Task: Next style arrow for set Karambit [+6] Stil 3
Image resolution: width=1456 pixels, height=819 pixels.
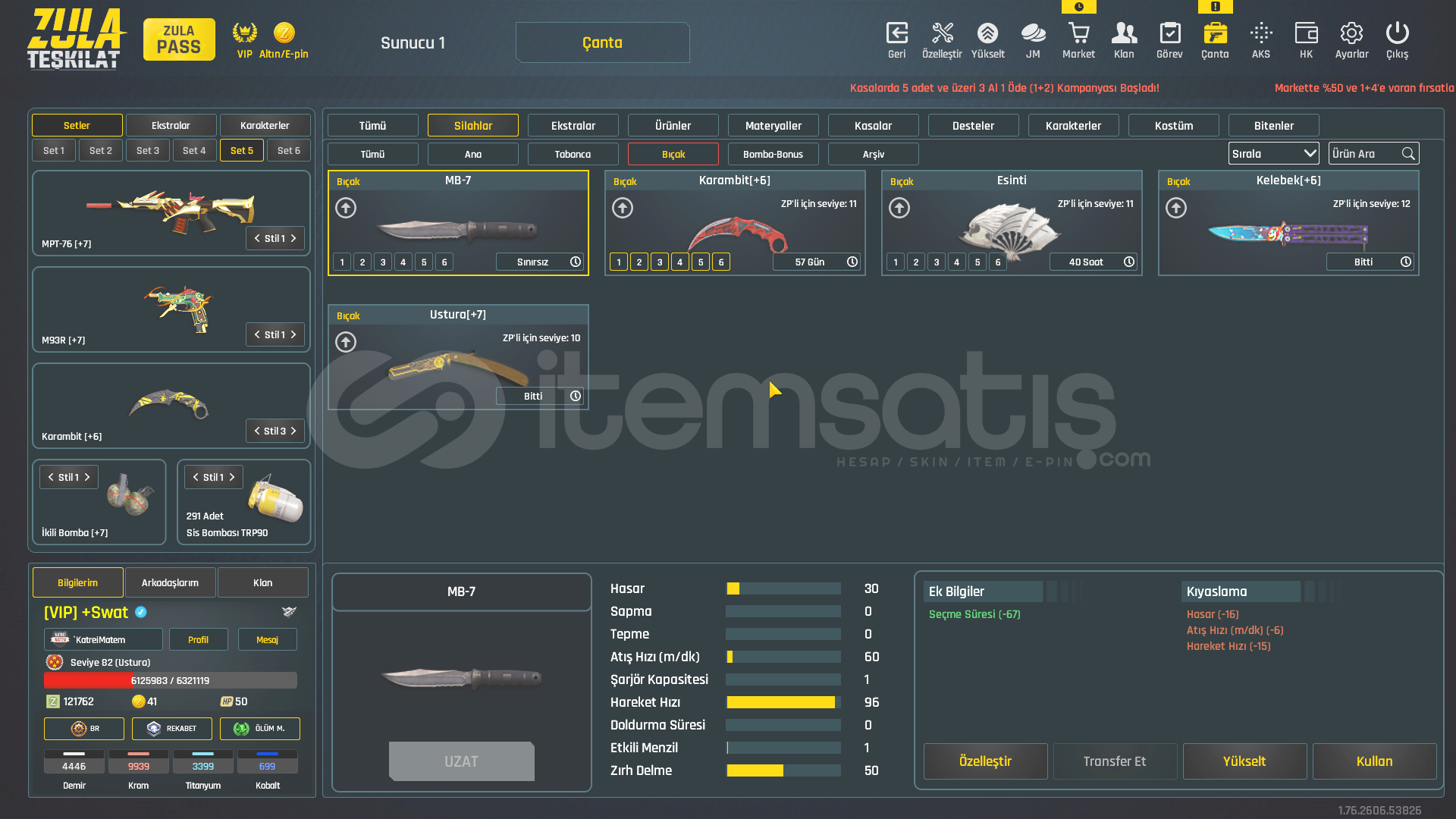Action: tap(294, 431)
